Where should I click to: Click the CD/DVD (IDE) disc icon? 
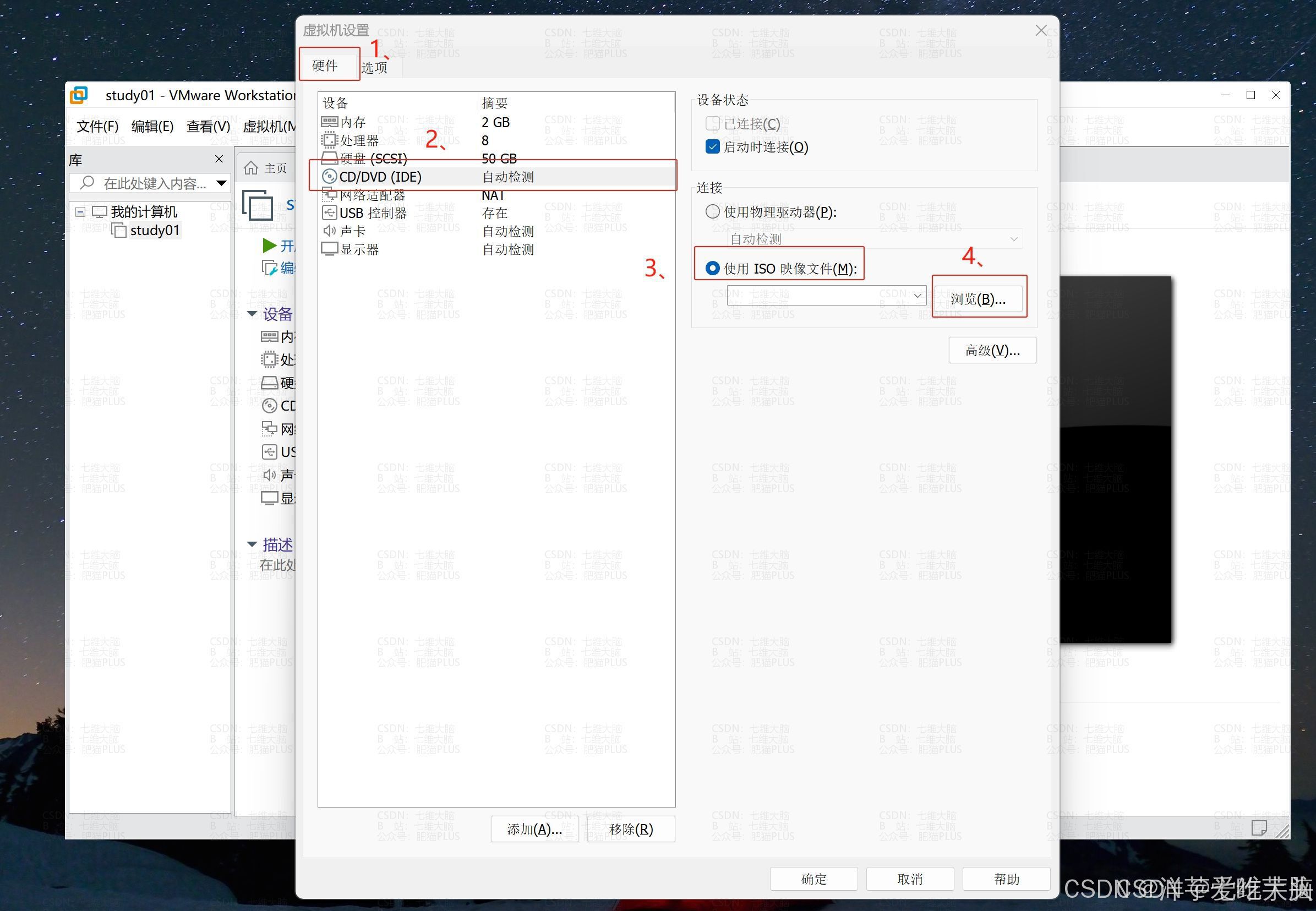pyautogui.click(x=329, y=176)
